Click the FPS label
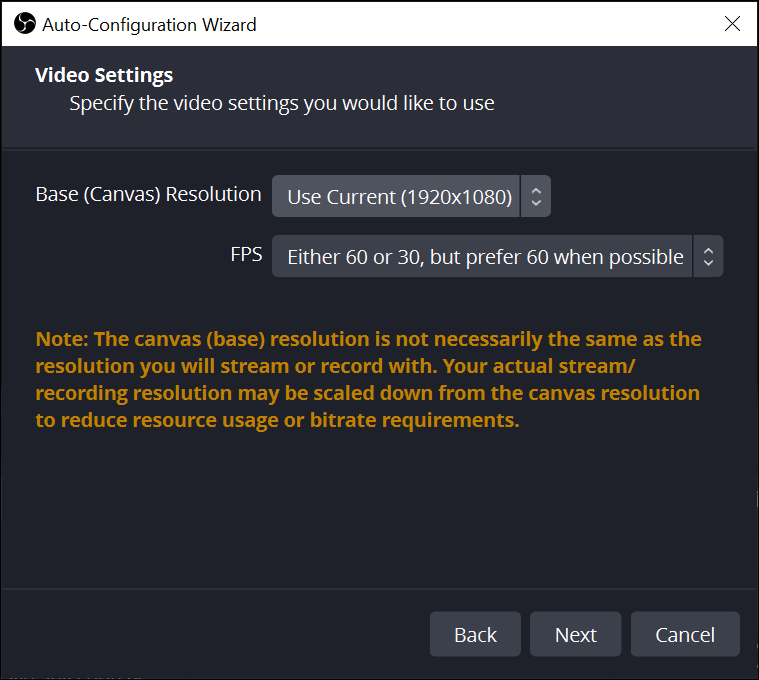759x680 pixels. click(x=246, y=255)
